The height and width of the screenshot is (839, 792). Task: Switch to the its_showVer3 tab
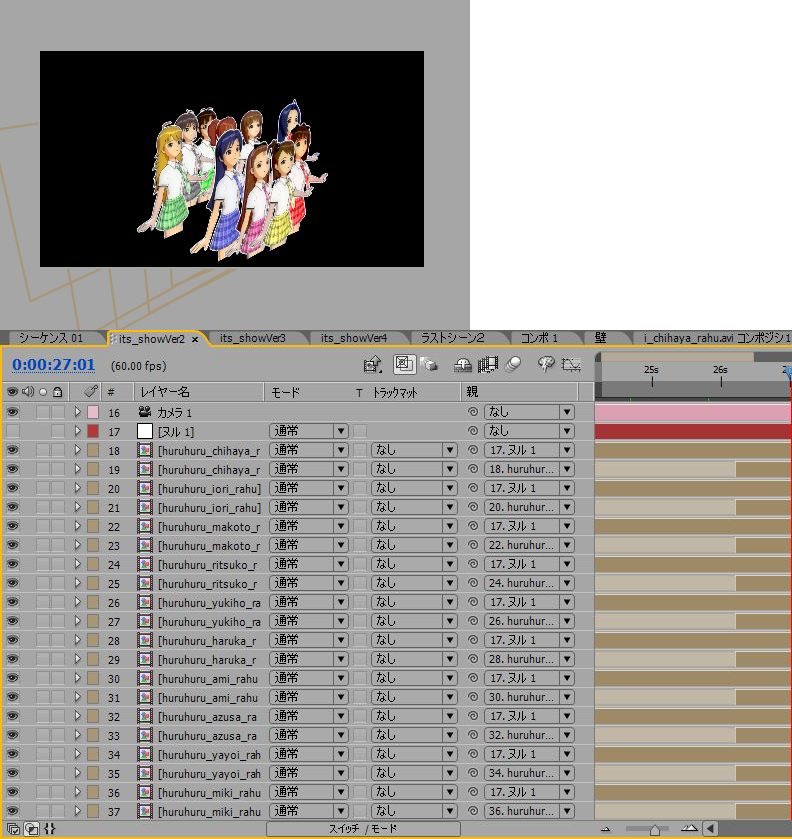pos(253,338)
